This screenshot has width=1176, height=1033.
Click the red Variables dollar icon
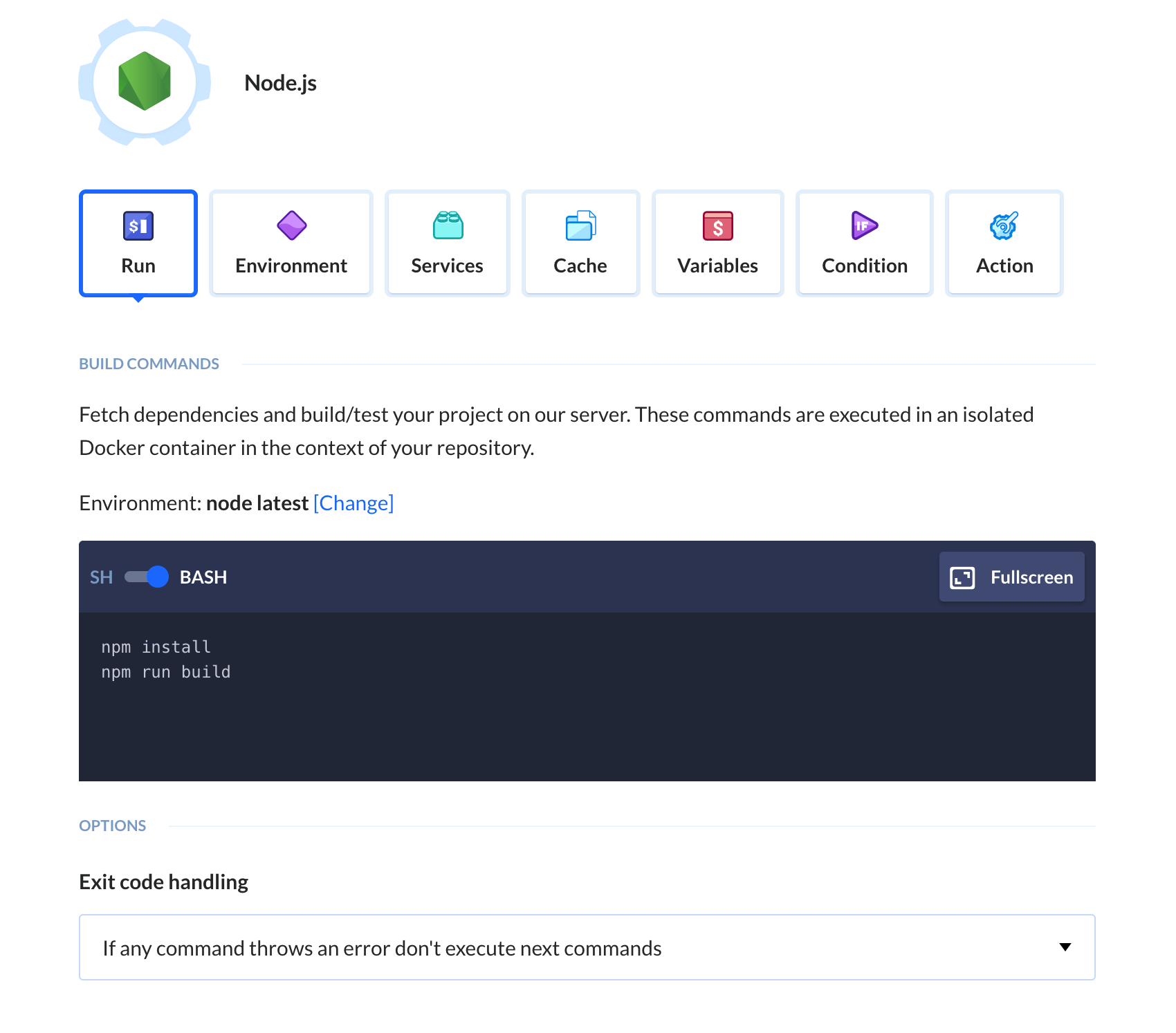(718, 225)
